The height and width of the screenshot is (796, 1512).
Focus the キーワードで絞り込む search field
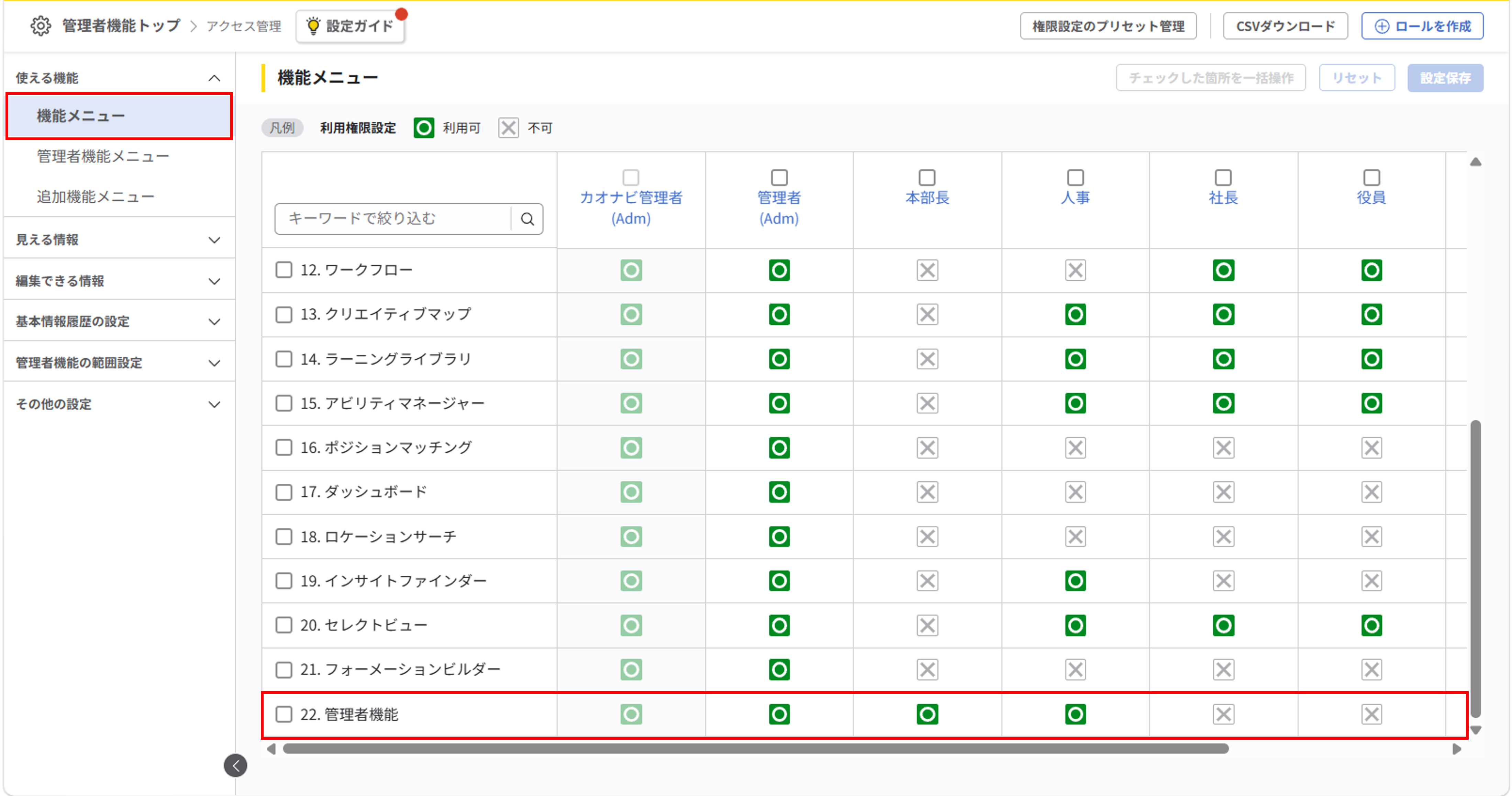[393, 219]
